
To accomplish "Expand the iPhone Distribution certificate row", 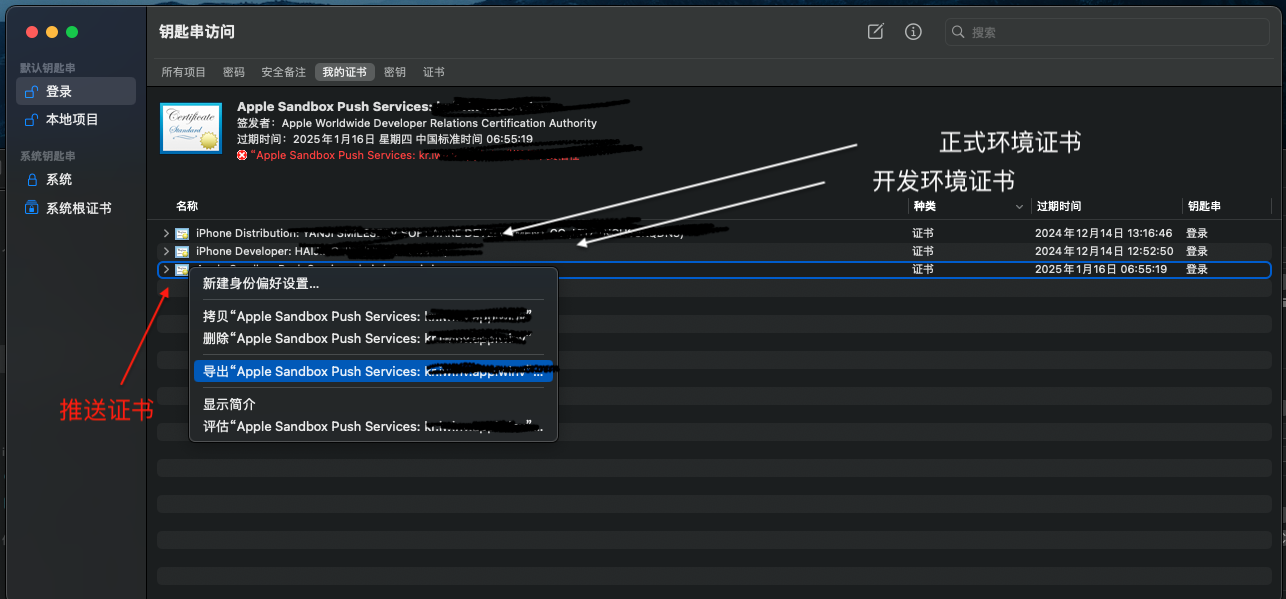I will [166, 233].
